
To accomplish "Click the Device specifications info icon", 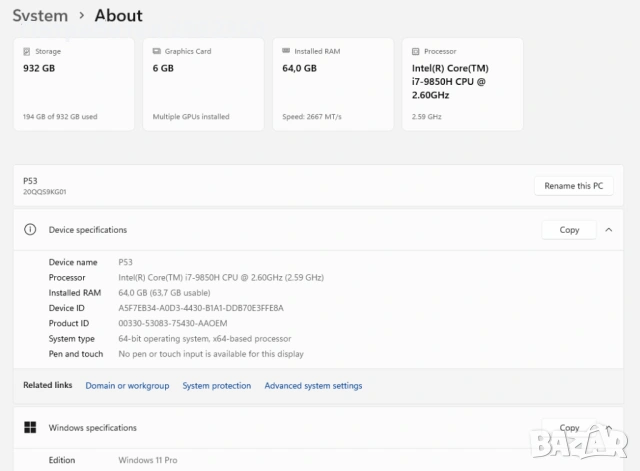I will [30, 230].
